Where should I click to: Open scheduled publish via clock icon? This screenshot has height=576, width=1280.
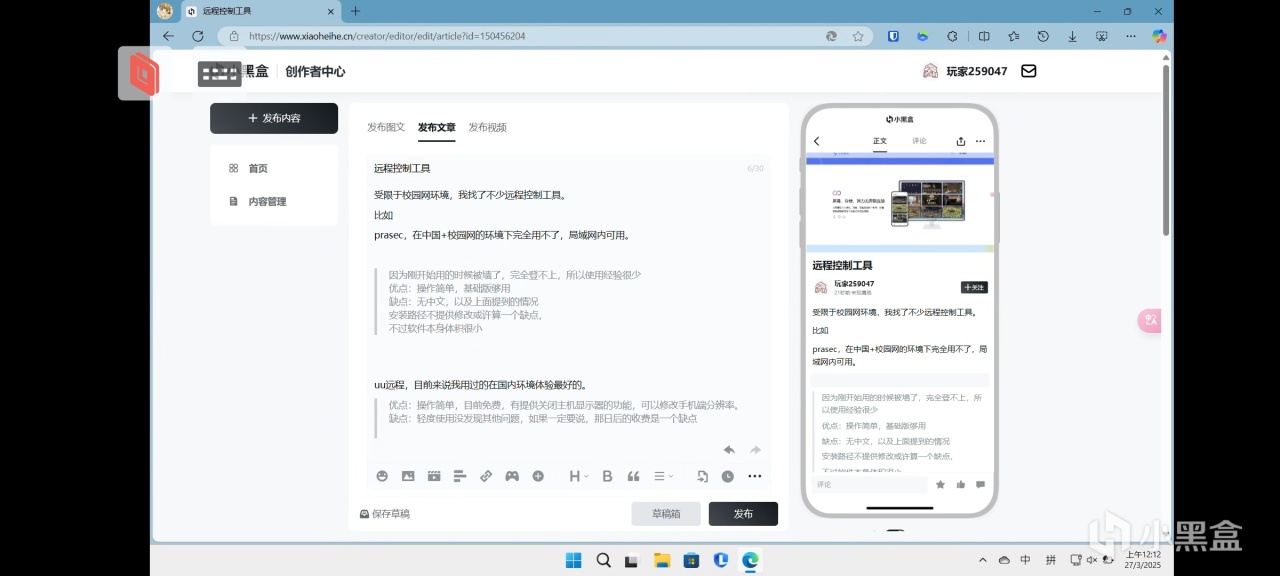click(x=728, y=476)
